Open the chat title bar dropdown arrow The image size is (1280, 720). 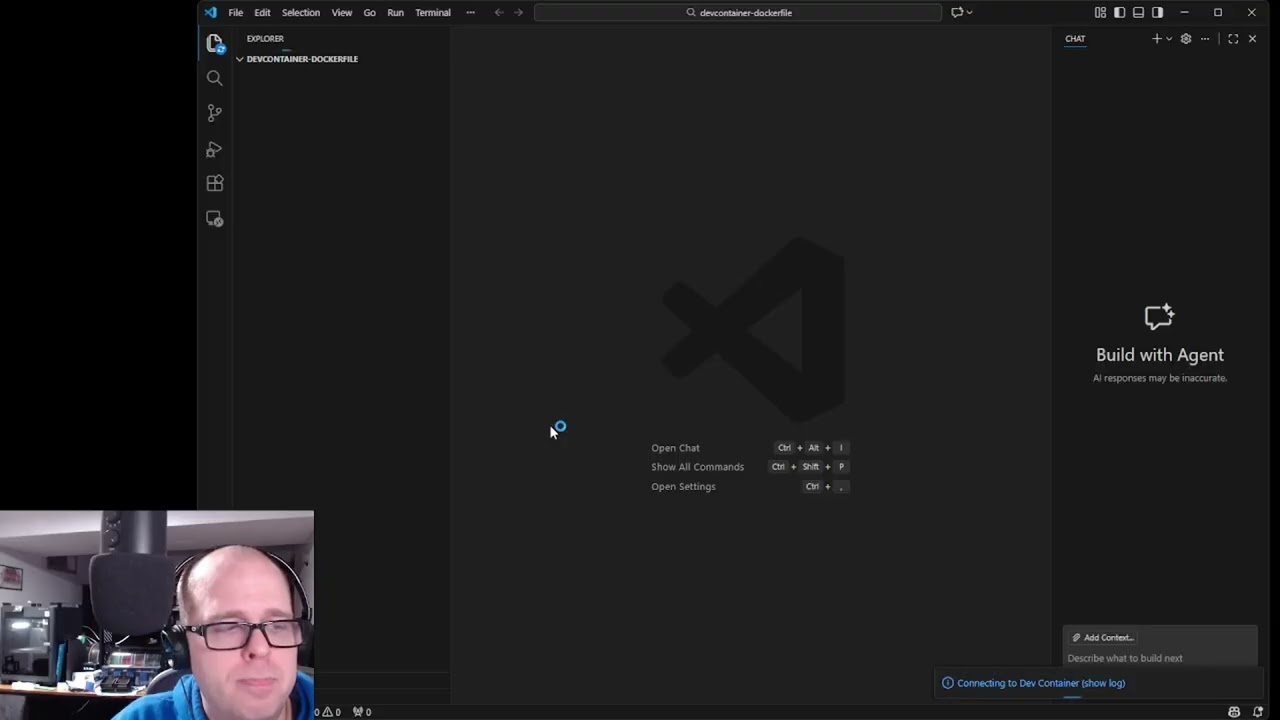coord(969,12)
